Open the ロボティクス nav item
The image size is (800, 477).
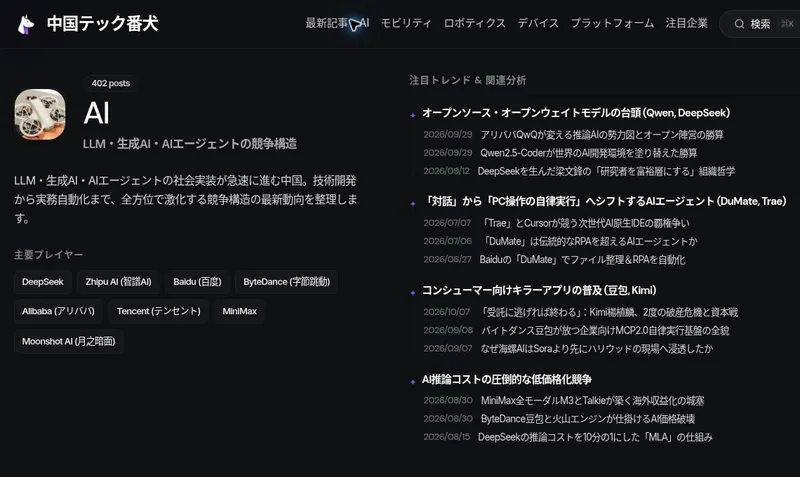coord(474,23)
